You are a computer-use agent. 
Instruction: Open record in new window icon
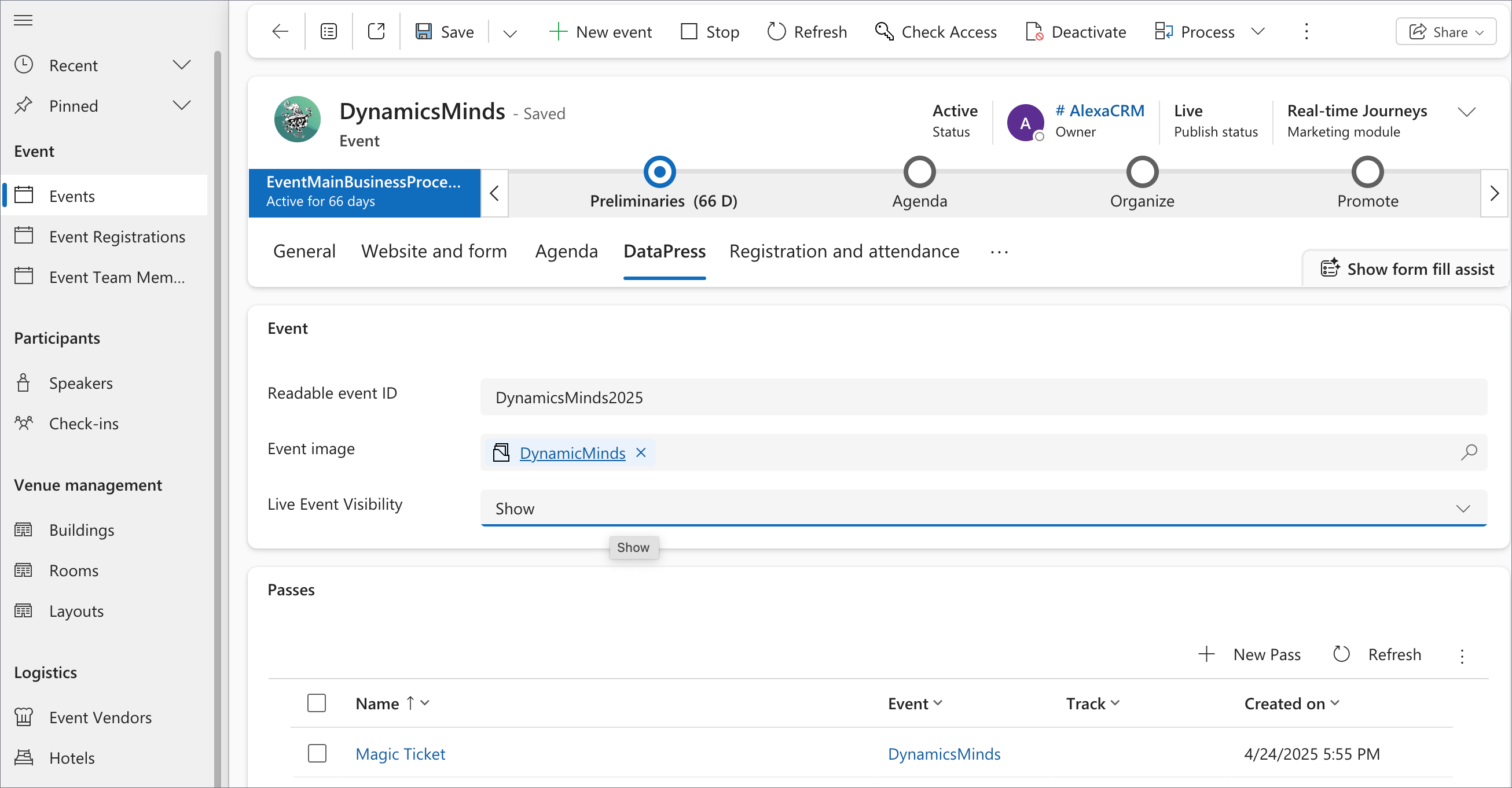tap(376, 32)
